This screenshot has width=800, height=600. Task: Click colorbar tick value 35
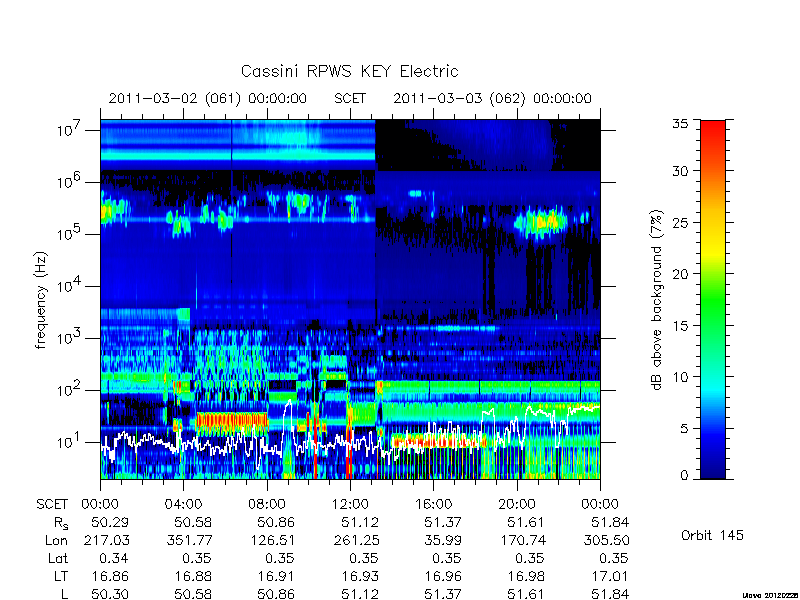680,124
